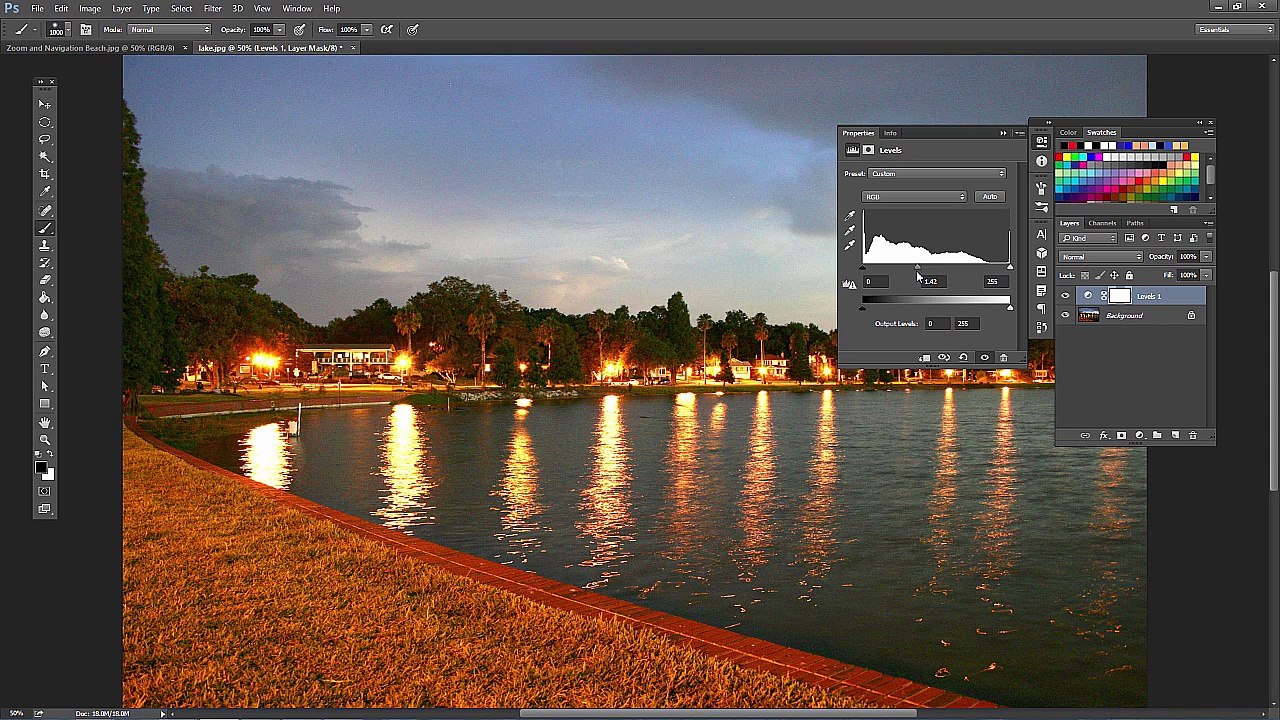1280x720 pixels.
Task: Select the Paint Bucket tool
Action: coord(45,297)
